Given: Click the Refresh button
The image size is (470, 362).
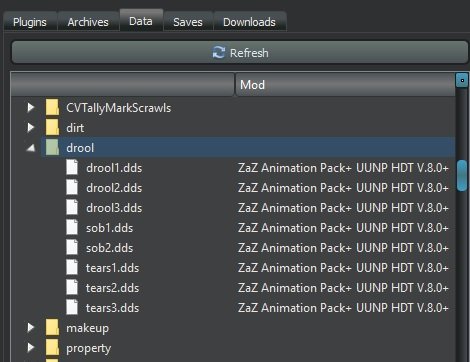Looking at the screenshot, I should [240, 52].
